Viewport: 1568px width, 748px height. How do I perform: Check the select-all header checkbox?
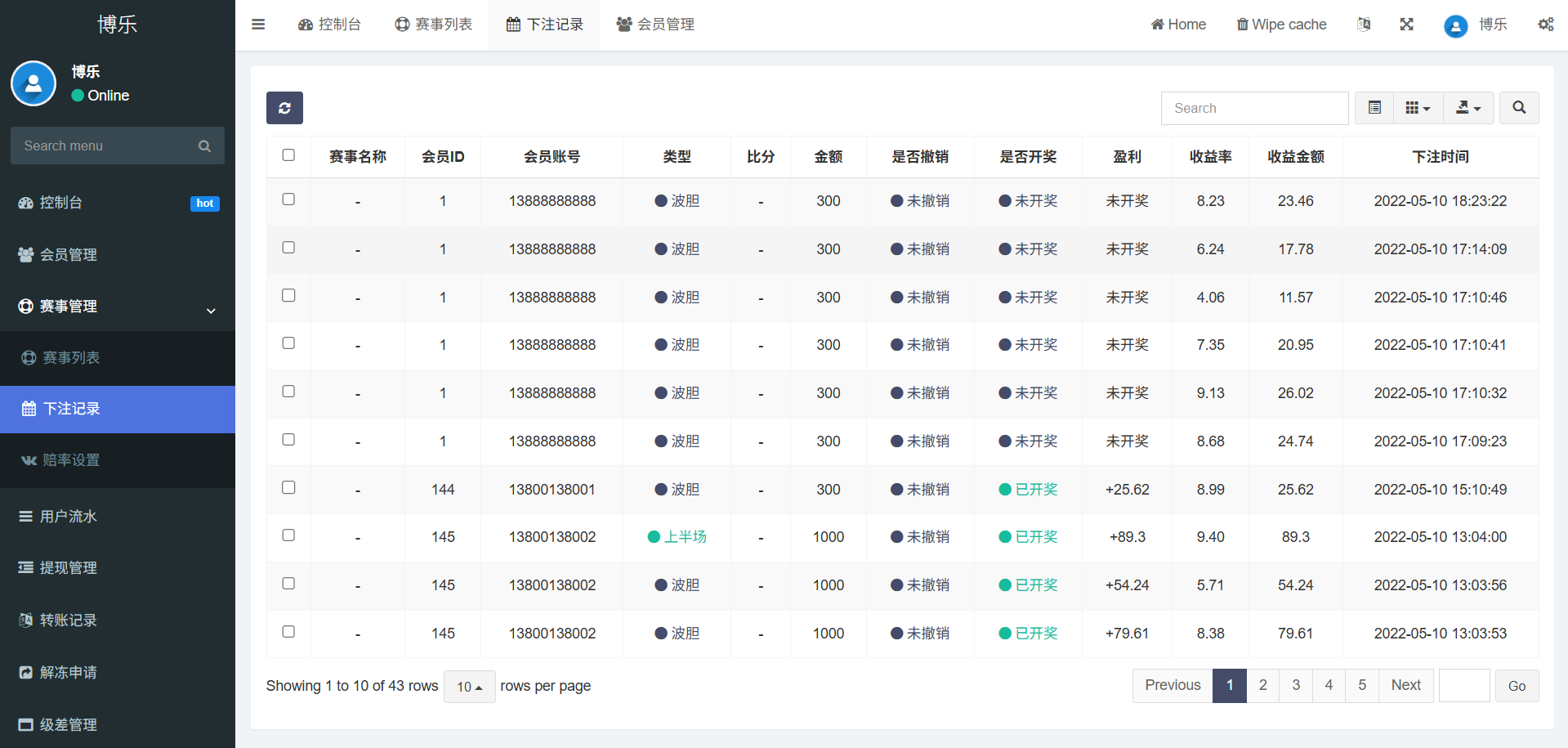coord(288,155)
